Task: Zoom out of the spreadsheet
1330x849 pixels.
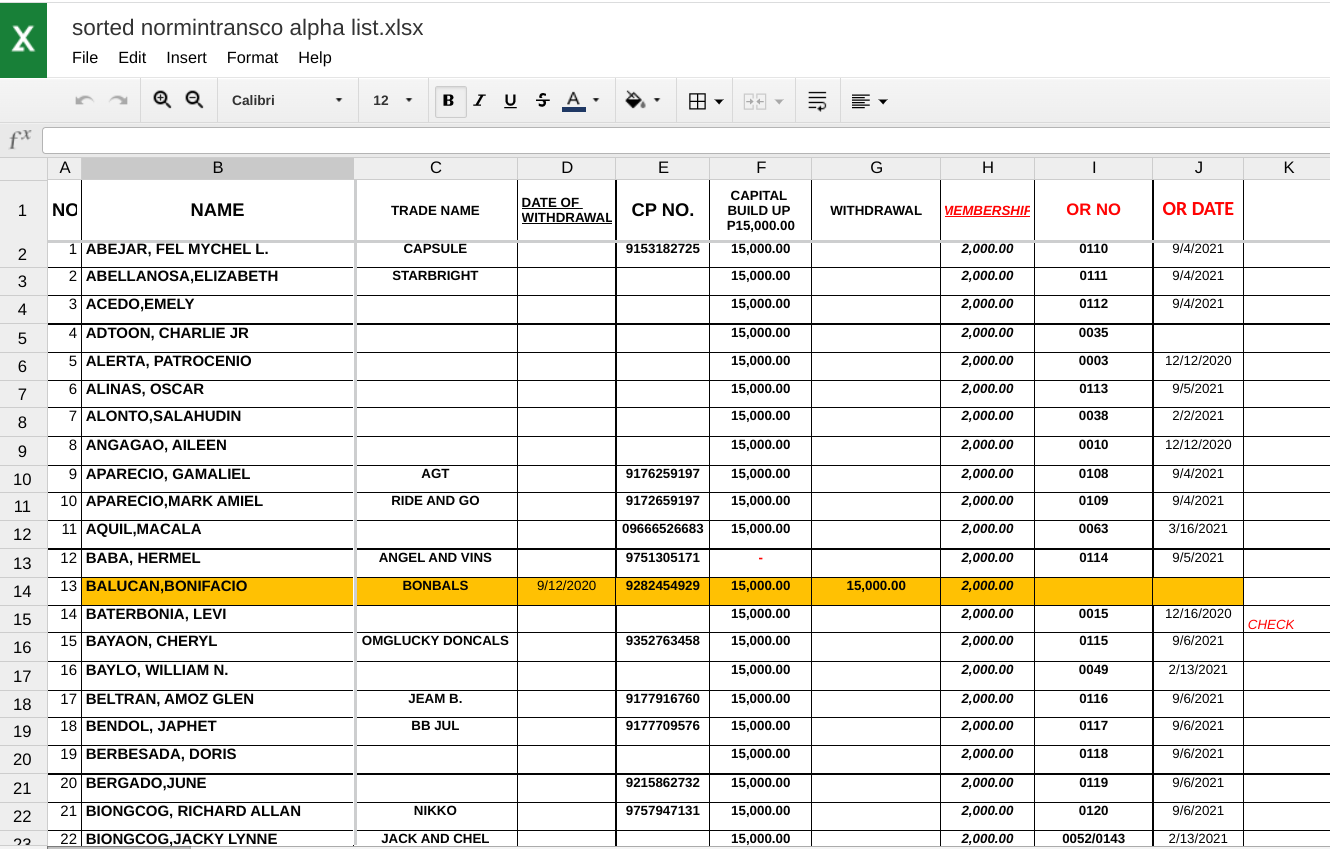Action: click(194, 100)
